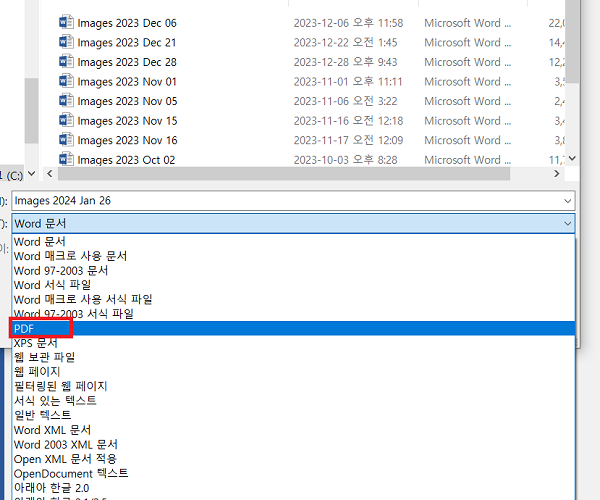Select Open XML 문서 적용 file type
The image size is (600, 500).
(293, 459)
